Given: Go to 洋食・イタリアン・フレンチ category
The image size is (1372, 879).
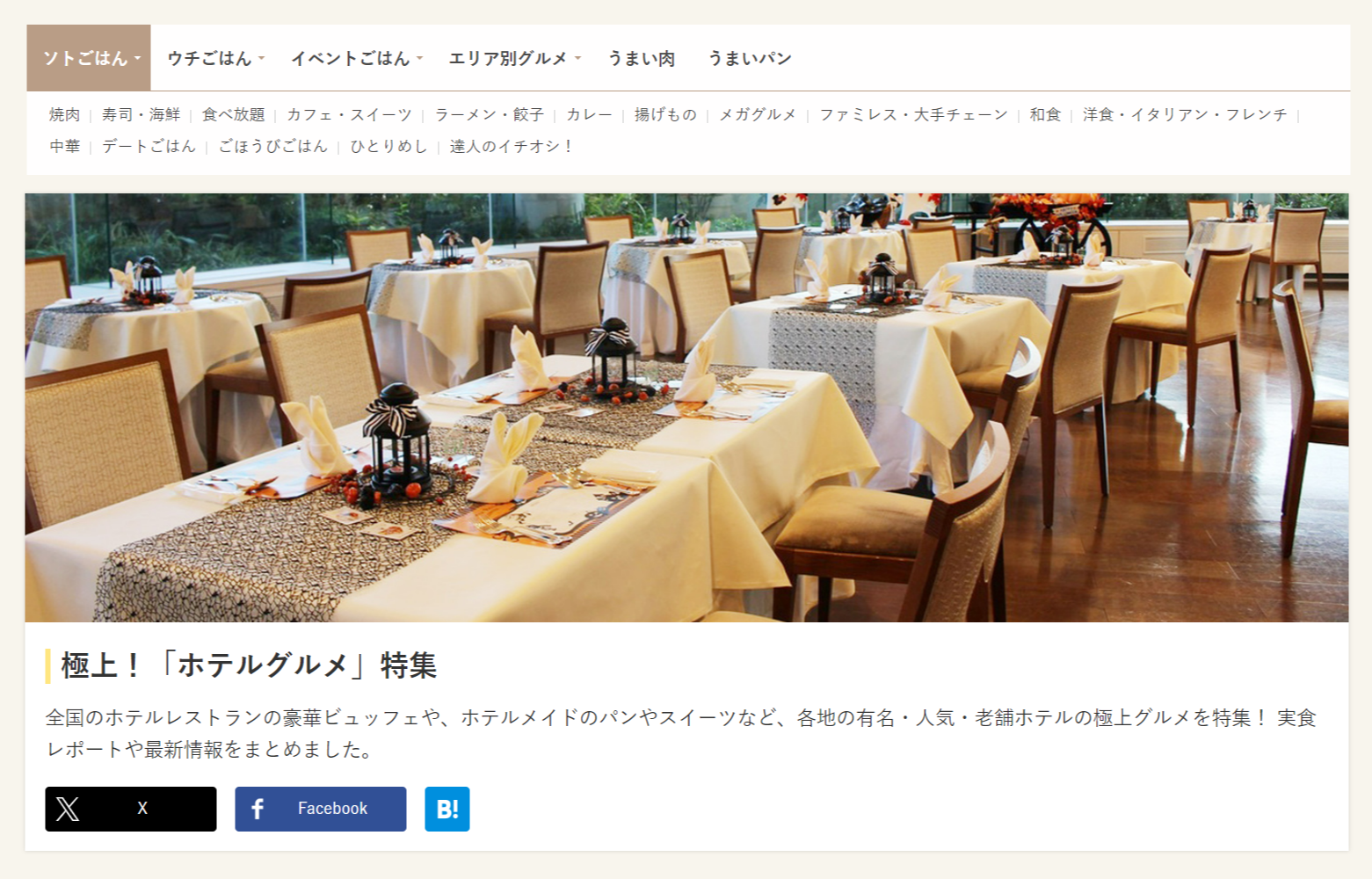Looking at the screenshot, I should 1185,114.
